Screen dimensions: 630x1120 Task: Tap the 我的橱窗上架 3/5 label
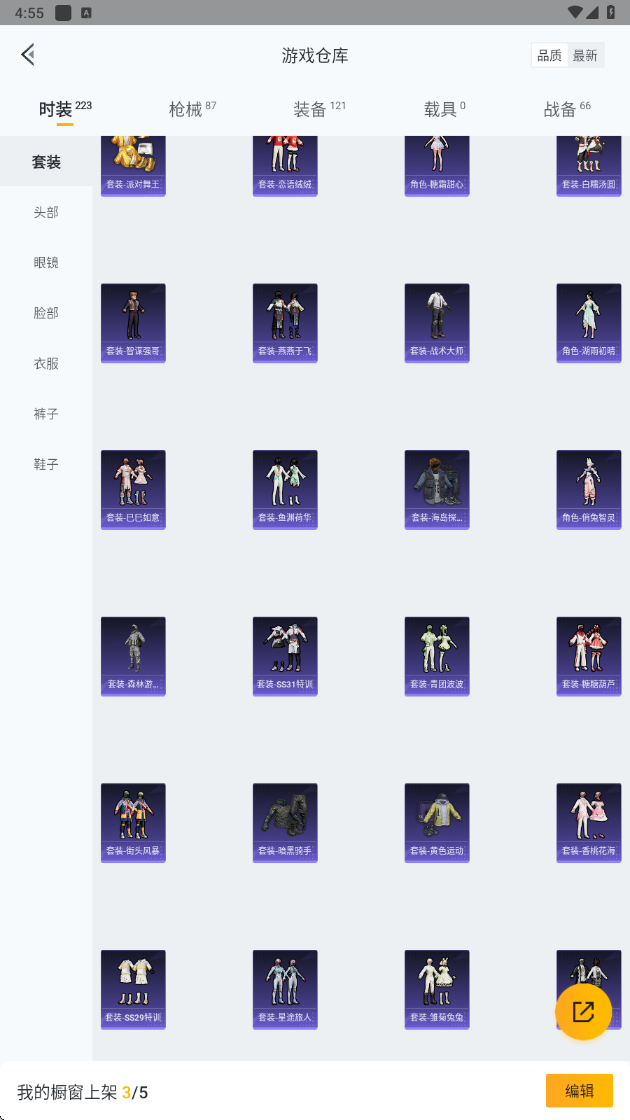(x=83, y=1092)
